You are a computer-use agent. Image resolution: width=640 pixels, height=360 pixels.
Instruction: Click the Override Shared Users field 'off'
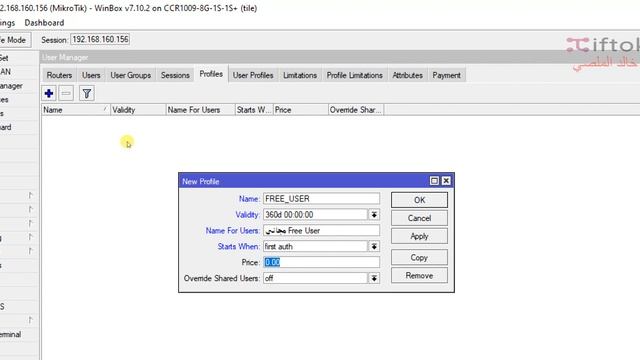coord(316,278)
